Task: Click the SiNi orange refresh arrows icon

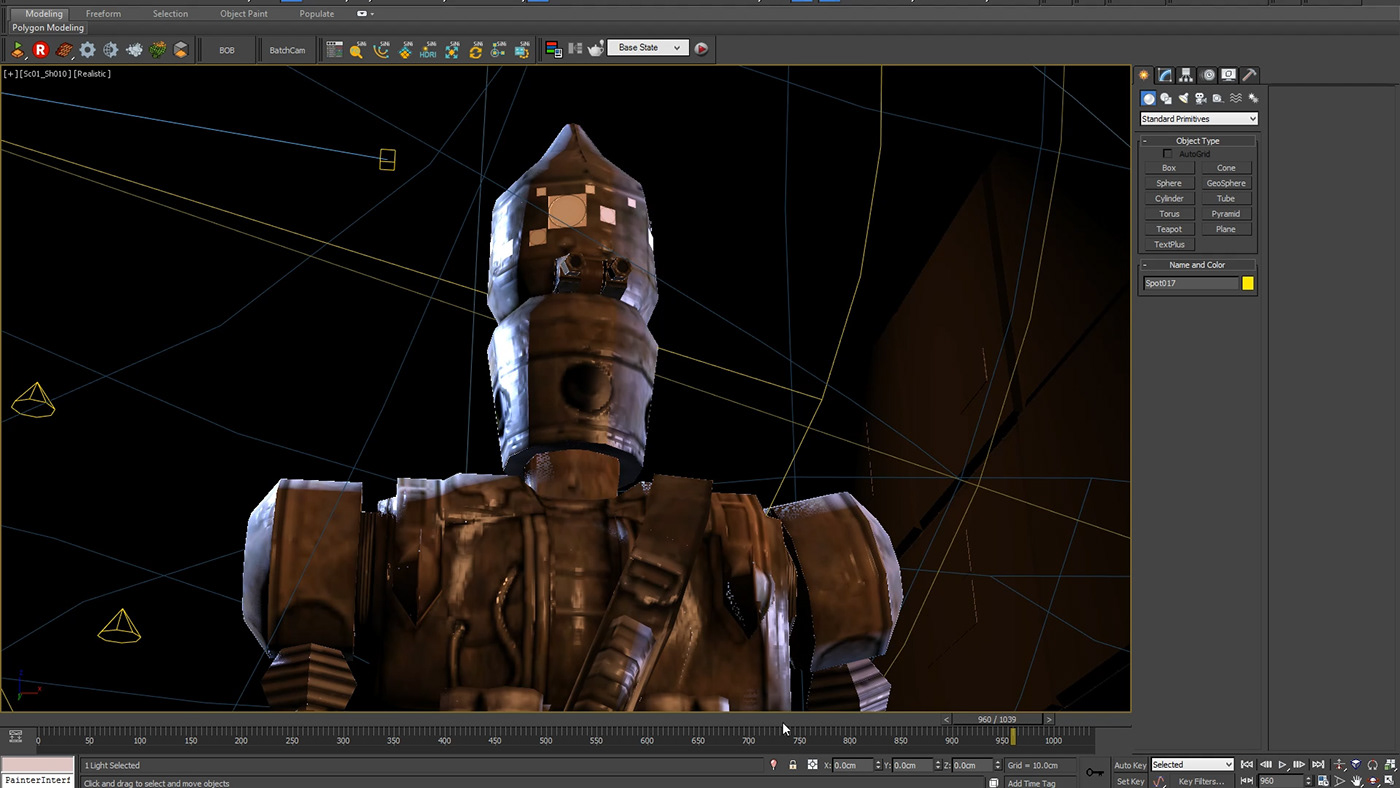Action: click(x=476, y=49)
